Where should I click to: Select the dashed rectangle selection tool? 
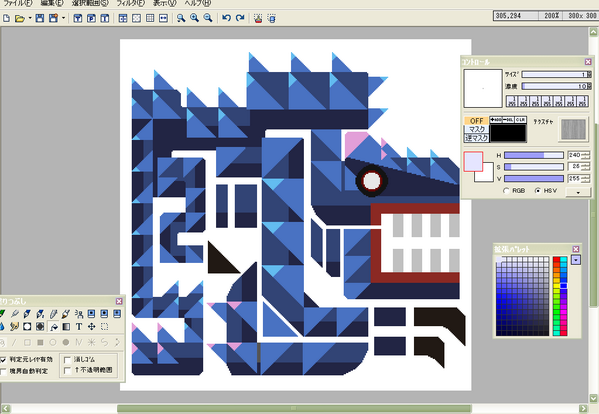click(x=104, y=327)
